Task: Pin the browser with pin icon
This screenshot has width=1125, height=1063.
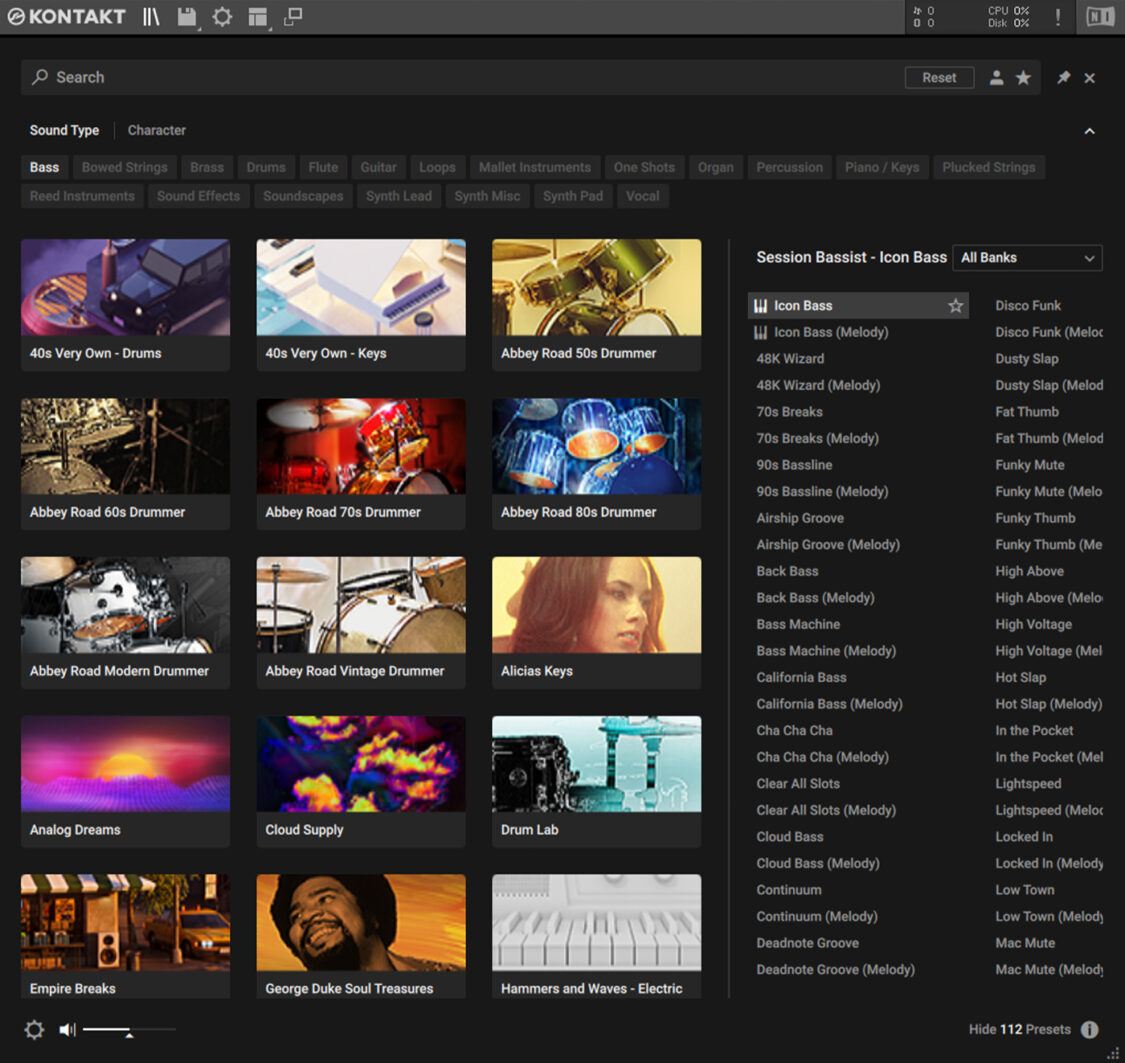Action: (1063, 78)
